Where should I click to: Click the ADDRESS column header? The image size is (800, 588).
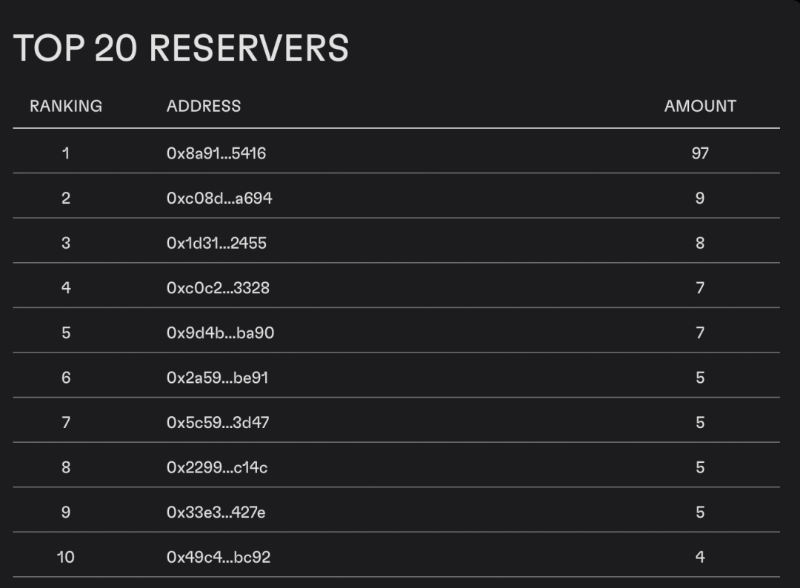[203, 106]
